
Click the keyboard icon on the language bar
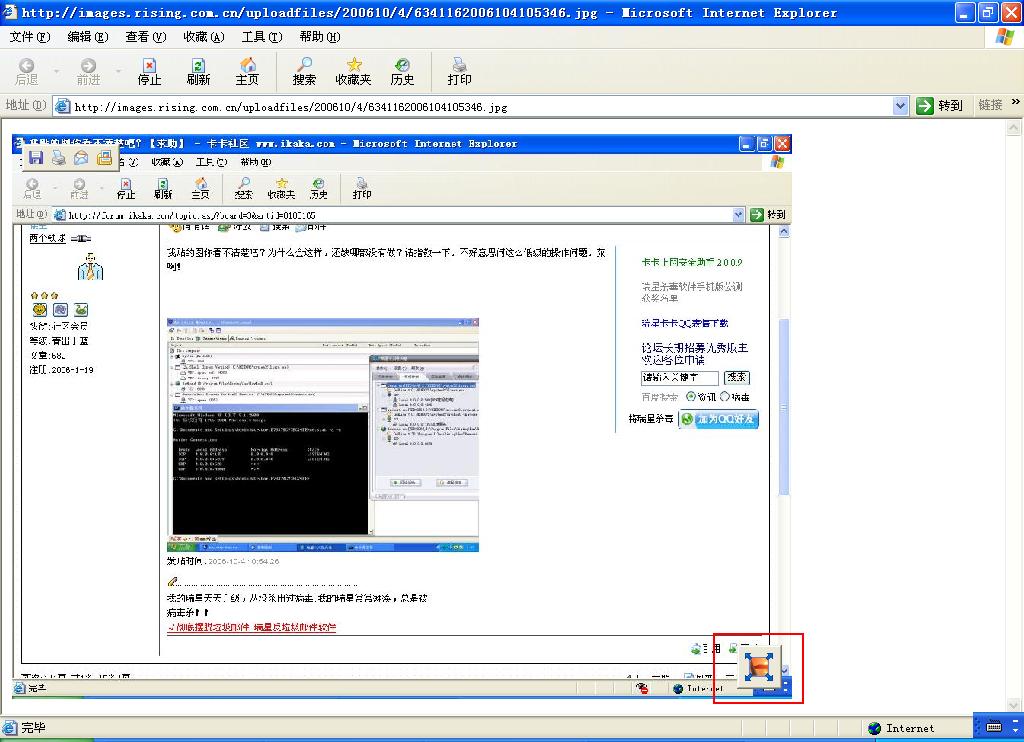coord(994,727)
